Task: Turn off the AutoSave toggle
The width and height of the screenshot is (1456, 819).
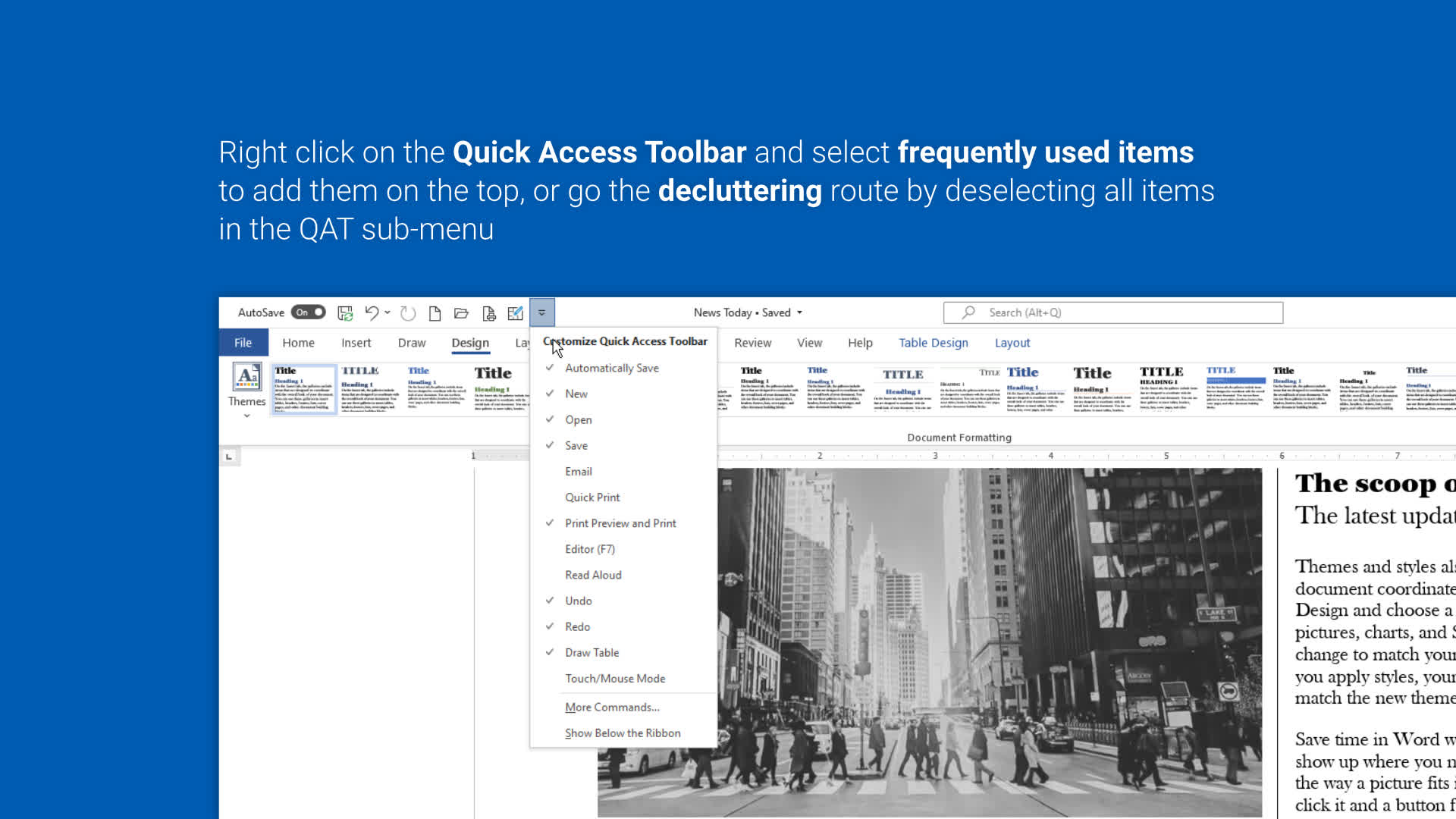Action: click(309, 312)
